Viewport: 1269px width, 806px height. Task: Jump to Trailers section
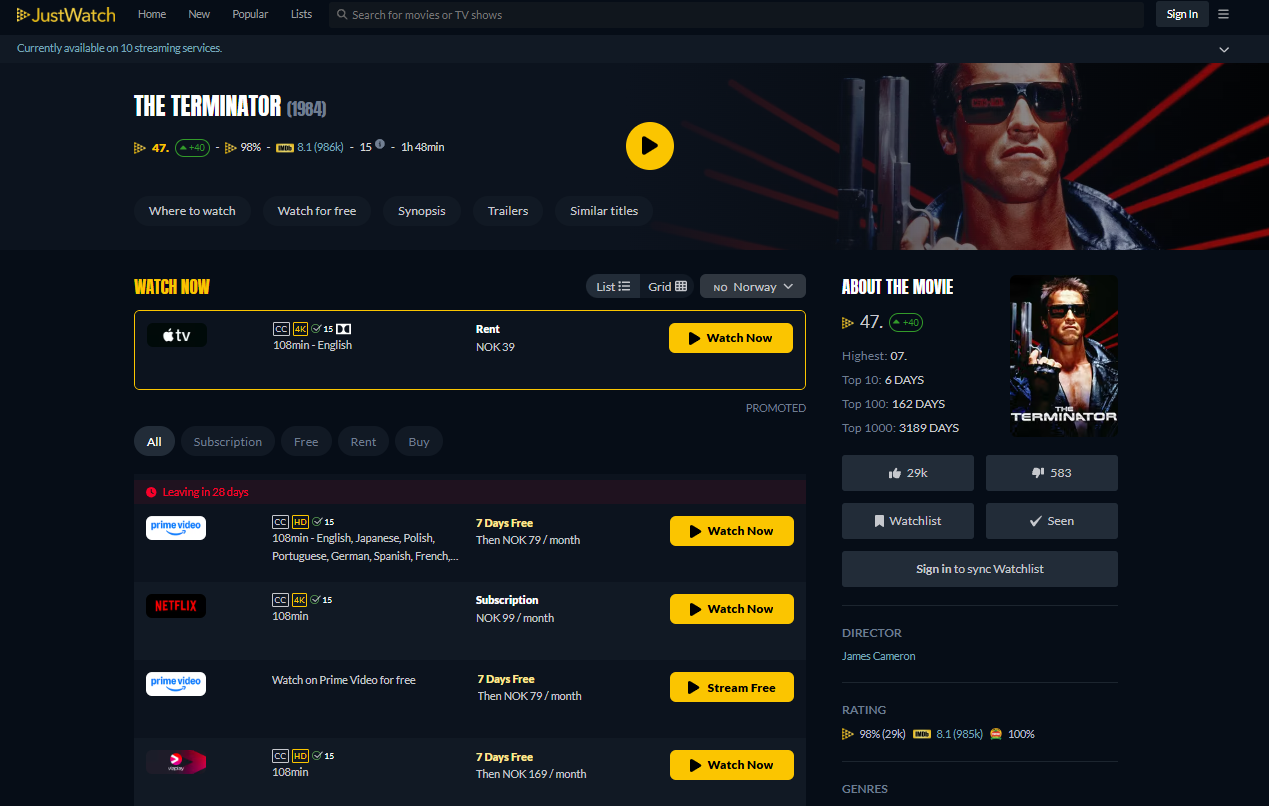coord(508,211)
